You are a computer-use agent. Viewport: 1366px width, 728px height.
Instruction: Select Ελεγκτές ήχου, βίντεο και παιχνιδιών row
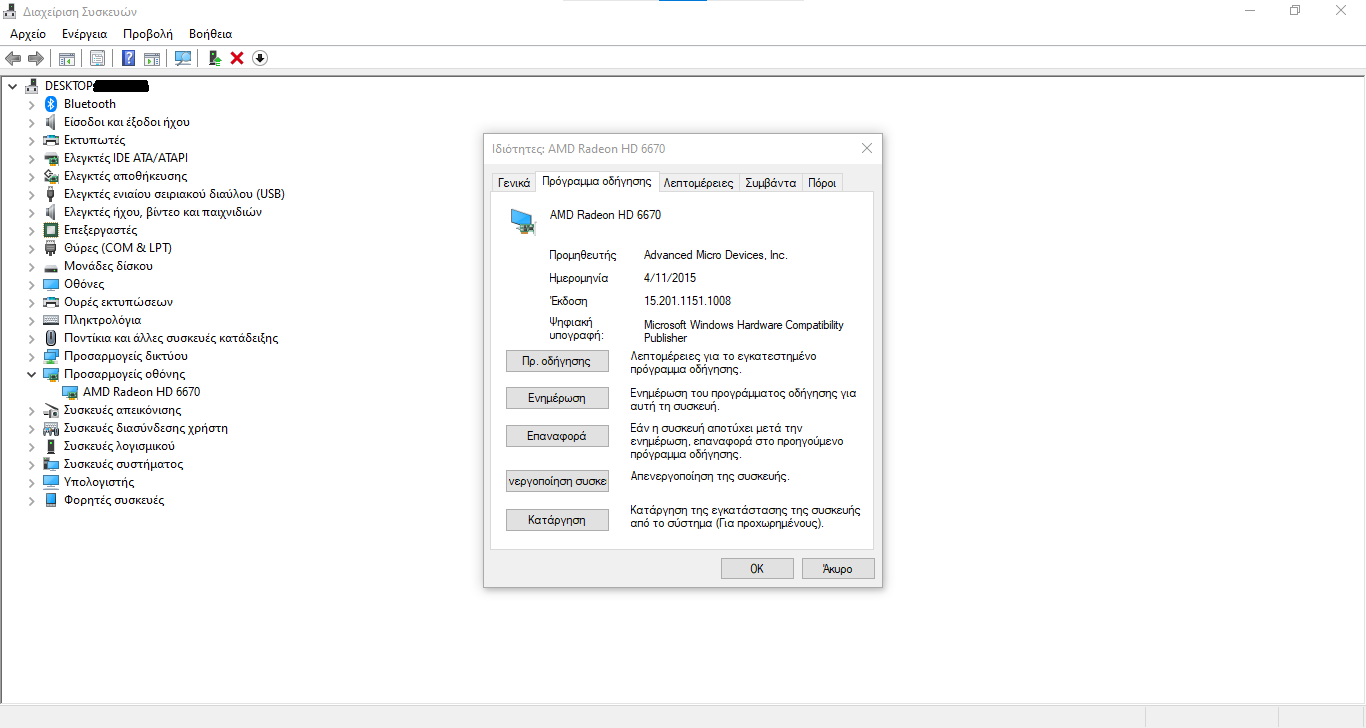pos(162,212)
